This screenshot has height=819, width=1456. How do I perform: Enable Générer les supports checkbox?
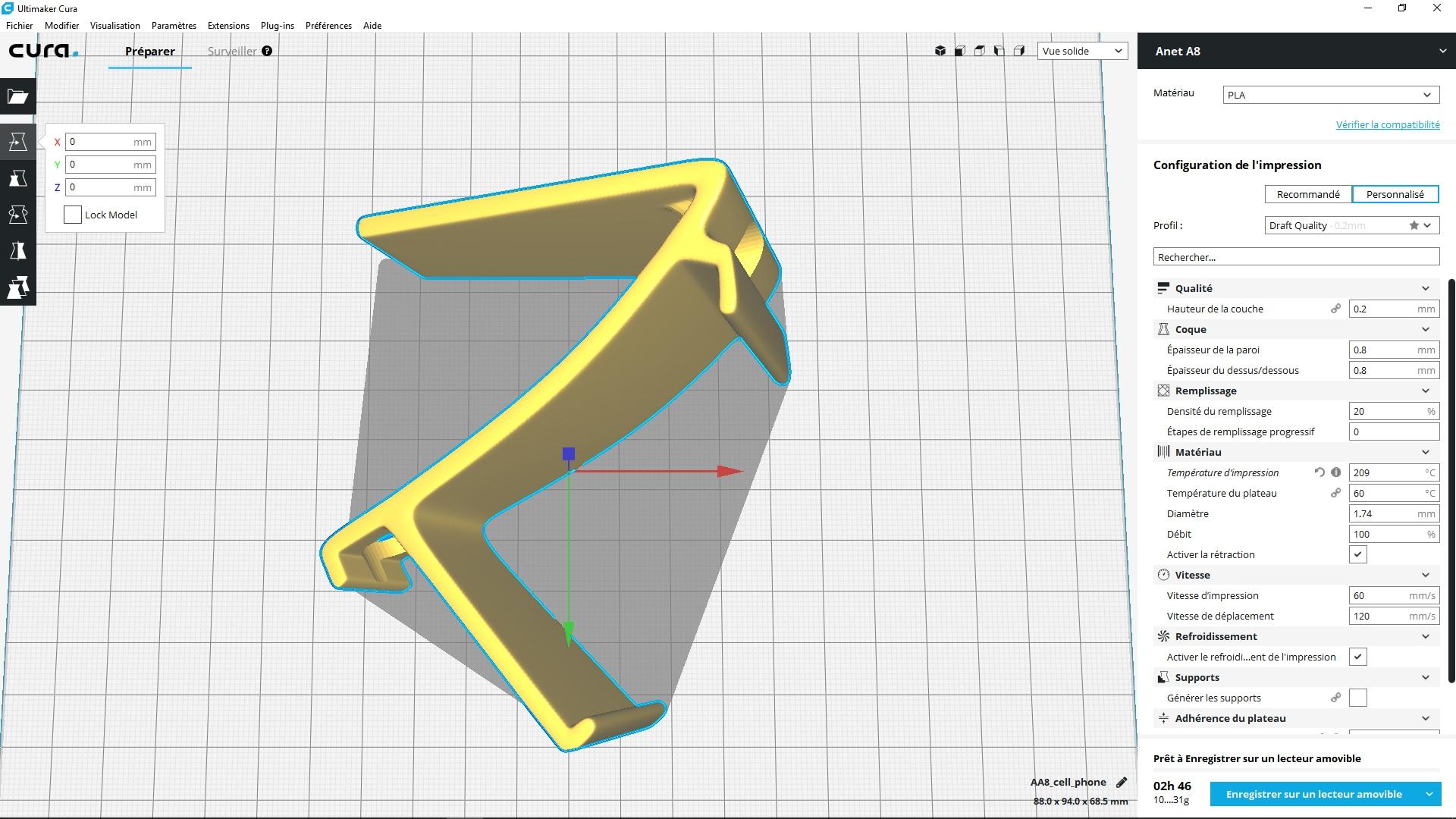tap(1358, 698)
